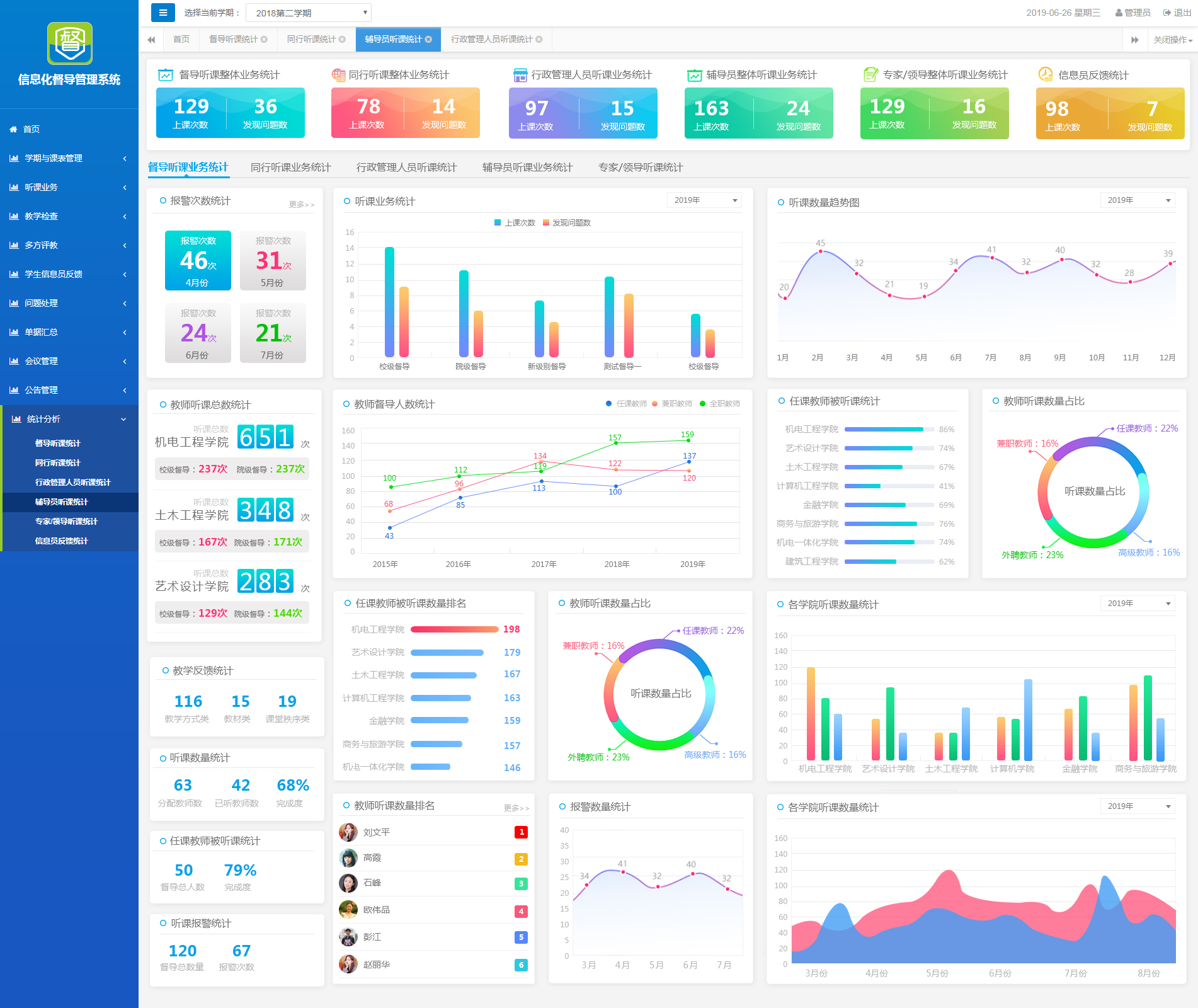The image size is (1198, 1008).
Task: Click 单据汇总 sidebar menu item
Action: point(69,332)
